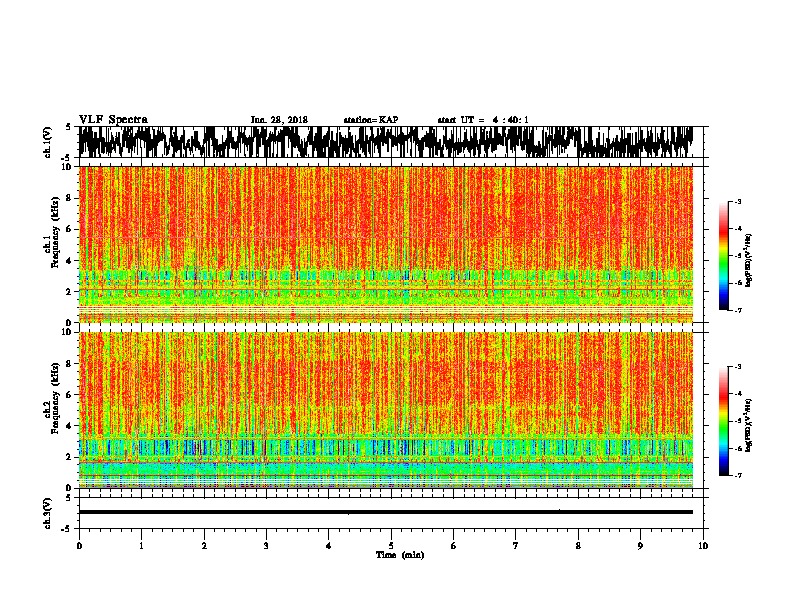Click the "2" kHz tick on ch.2 axis

click(x=70, y=457)
